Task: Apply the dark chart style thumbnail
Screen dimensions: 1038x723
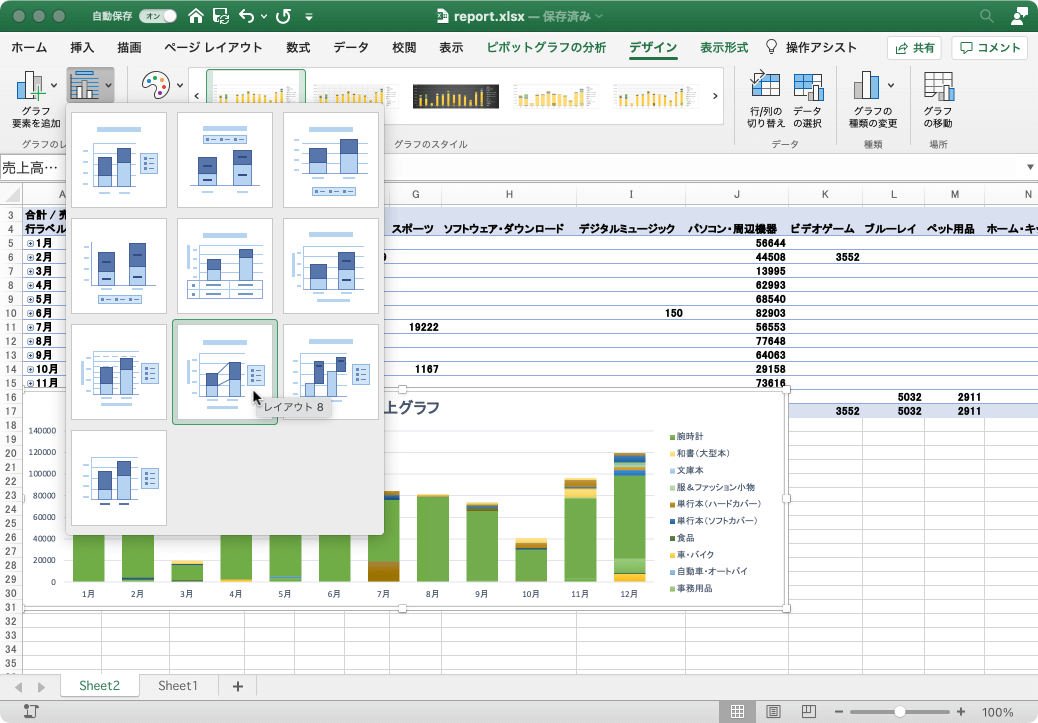Action: pyautogui.click(x=455, y=96)
